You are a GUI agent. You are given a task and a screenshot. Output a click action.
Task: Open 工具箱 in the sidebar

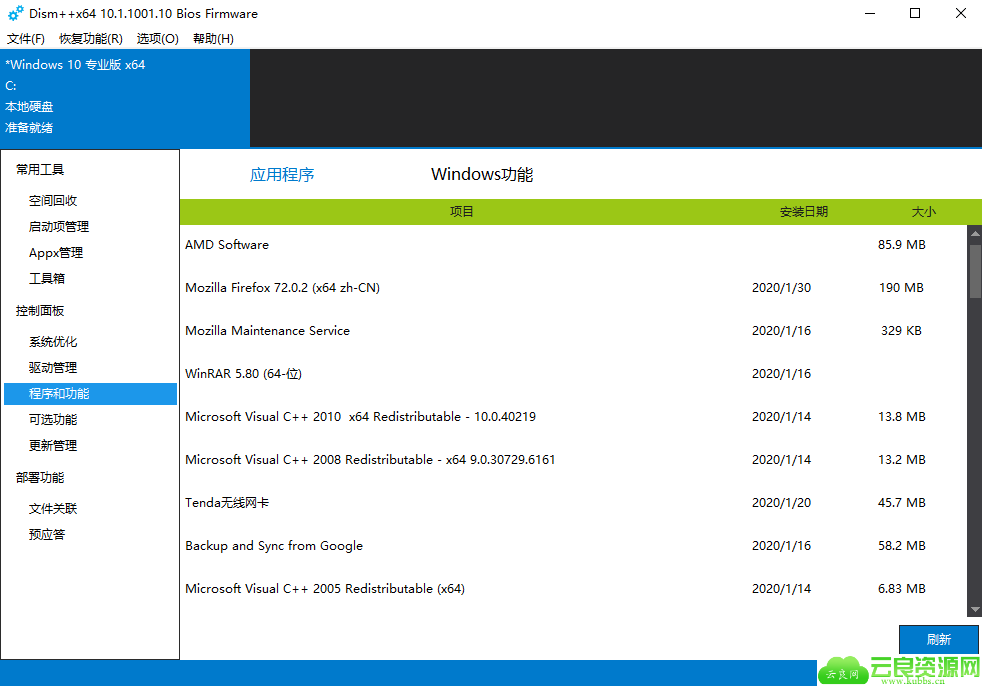pyautogui.click(x=46, y=279)
